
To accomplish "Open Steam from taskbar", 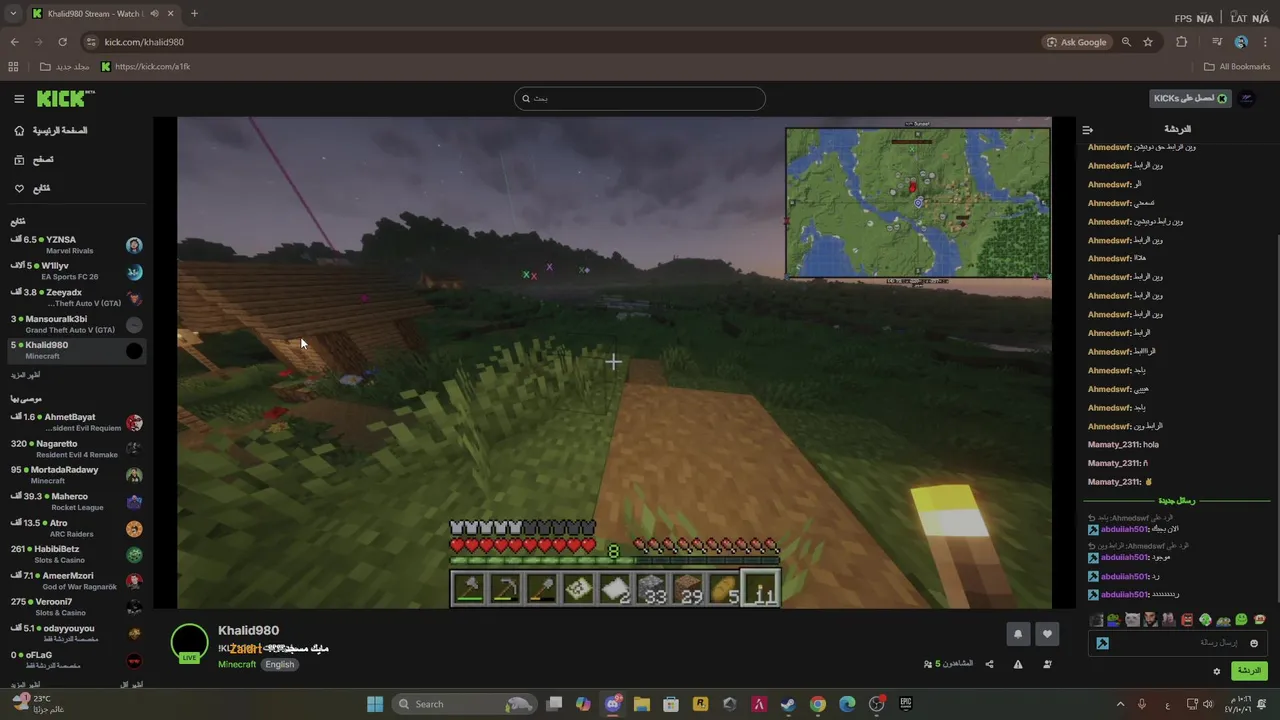I will [x=788, y=704].
